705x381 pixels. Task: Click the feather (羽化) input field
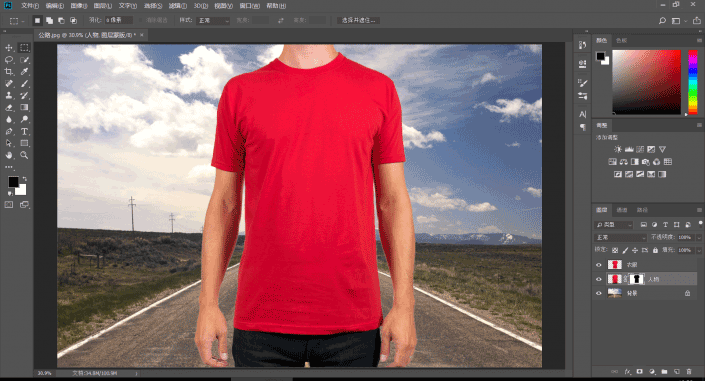(119, 20)
